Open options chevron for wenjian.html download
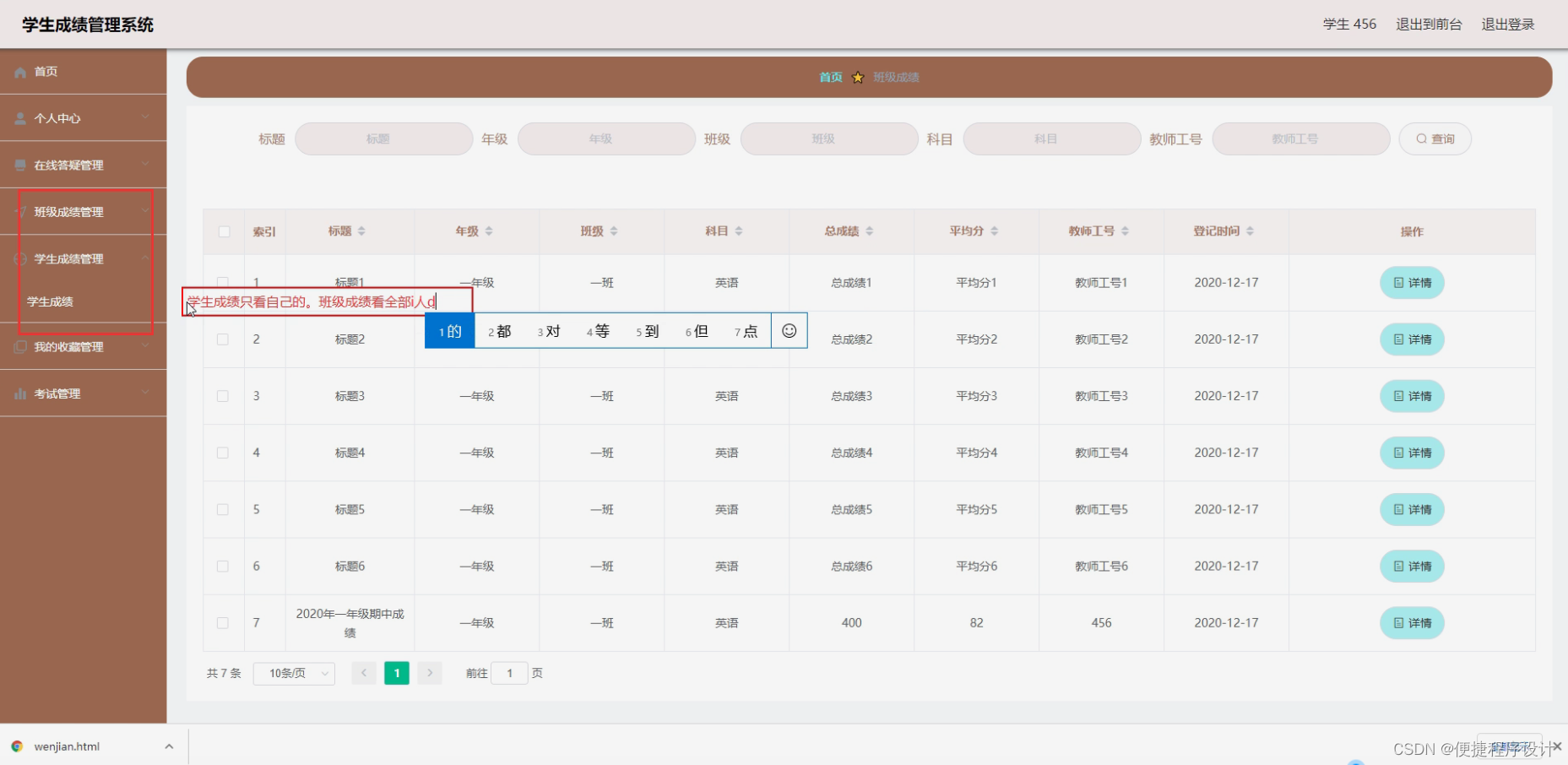This screenshot has height=765, width=1568. click(169, 746)
